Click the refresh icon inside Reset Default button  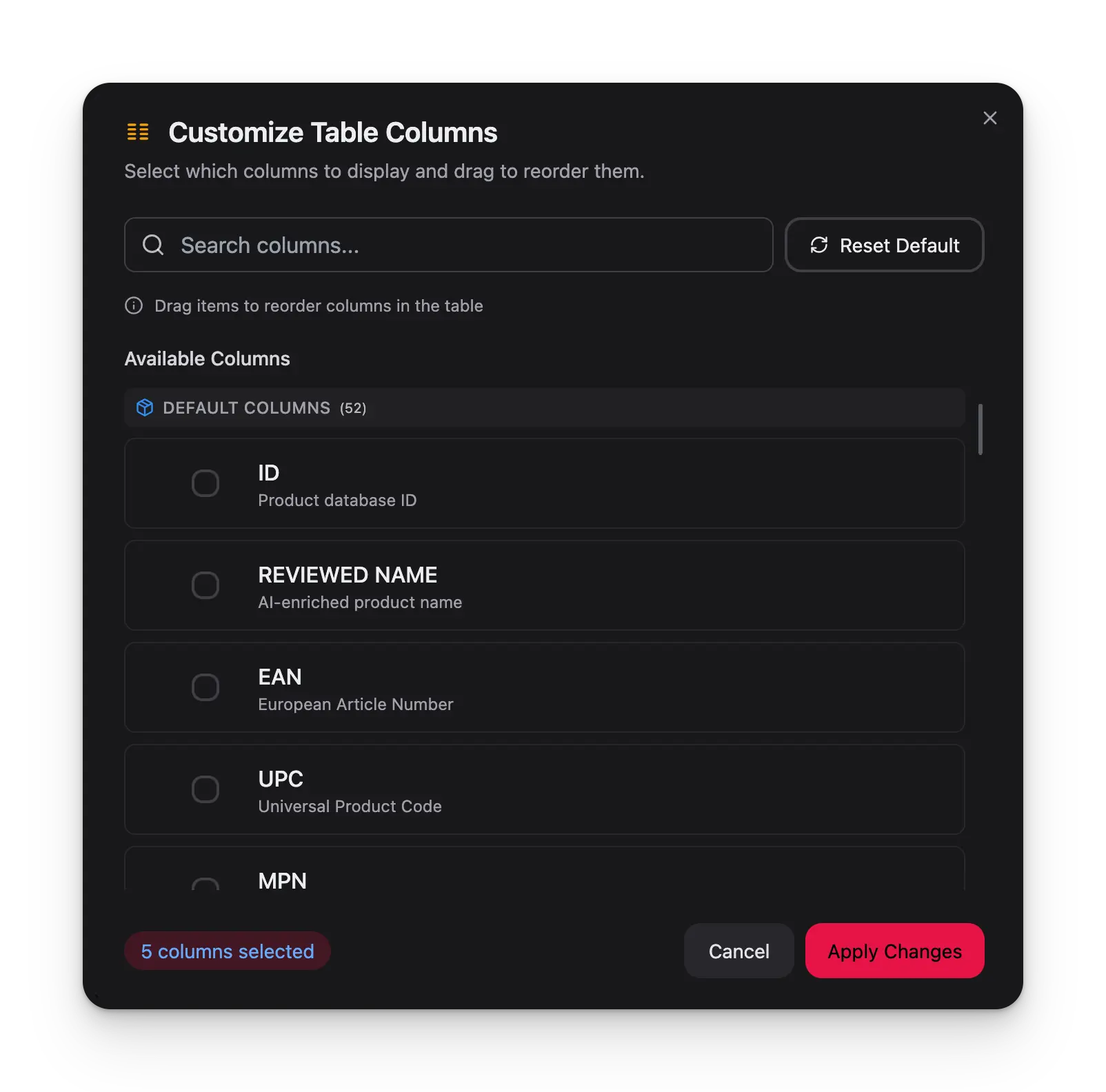pyautogui.click(x=818, y=245)
